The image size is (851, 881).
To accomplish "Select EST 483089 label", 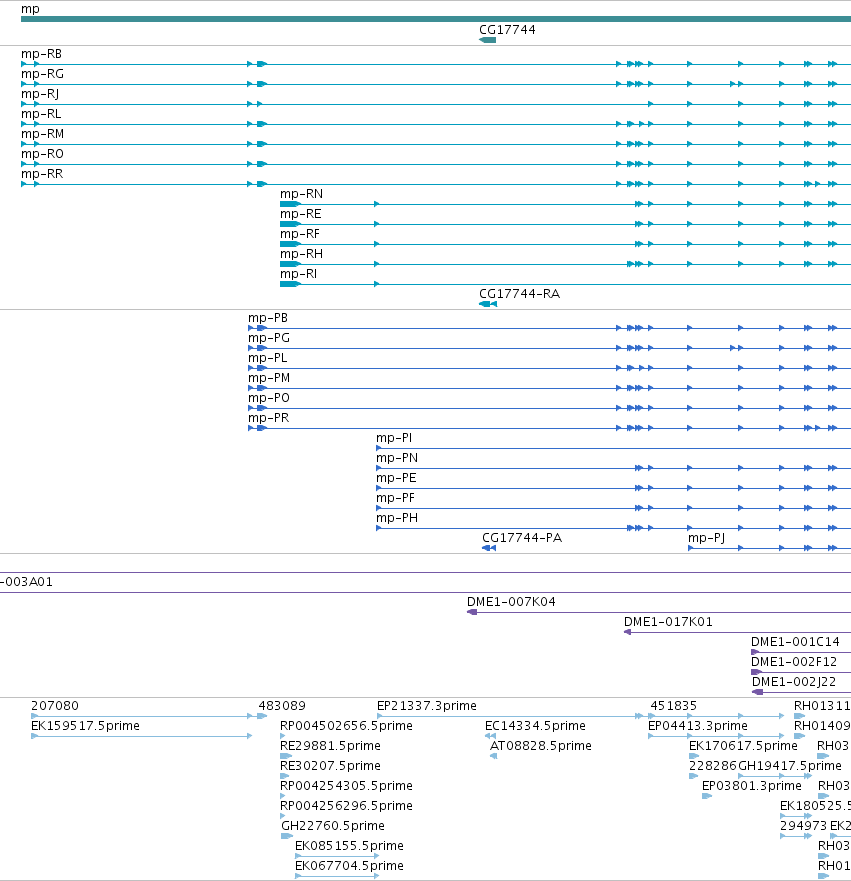I will pyautogui.click(x=282, y=706).
